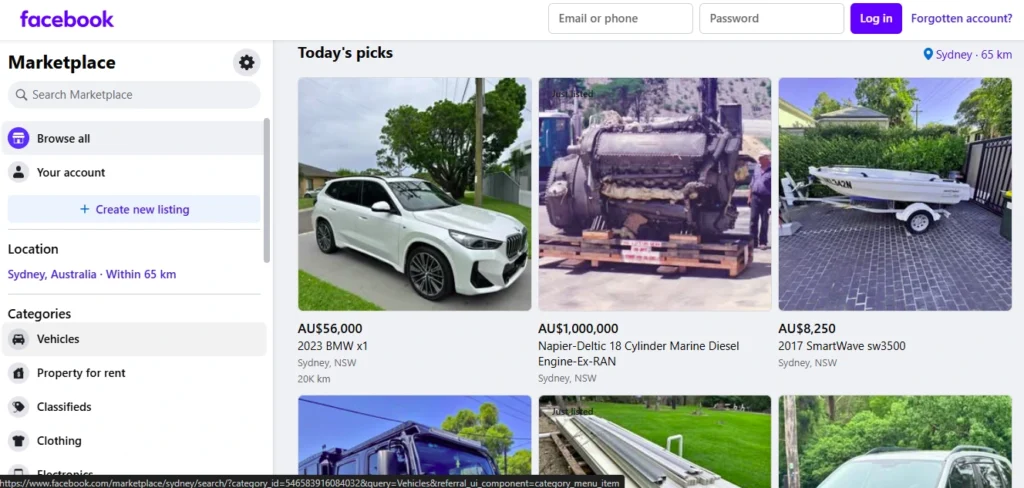Open the Forgotten account? link
Screen dimensions: 1024x488
[961, 18]
